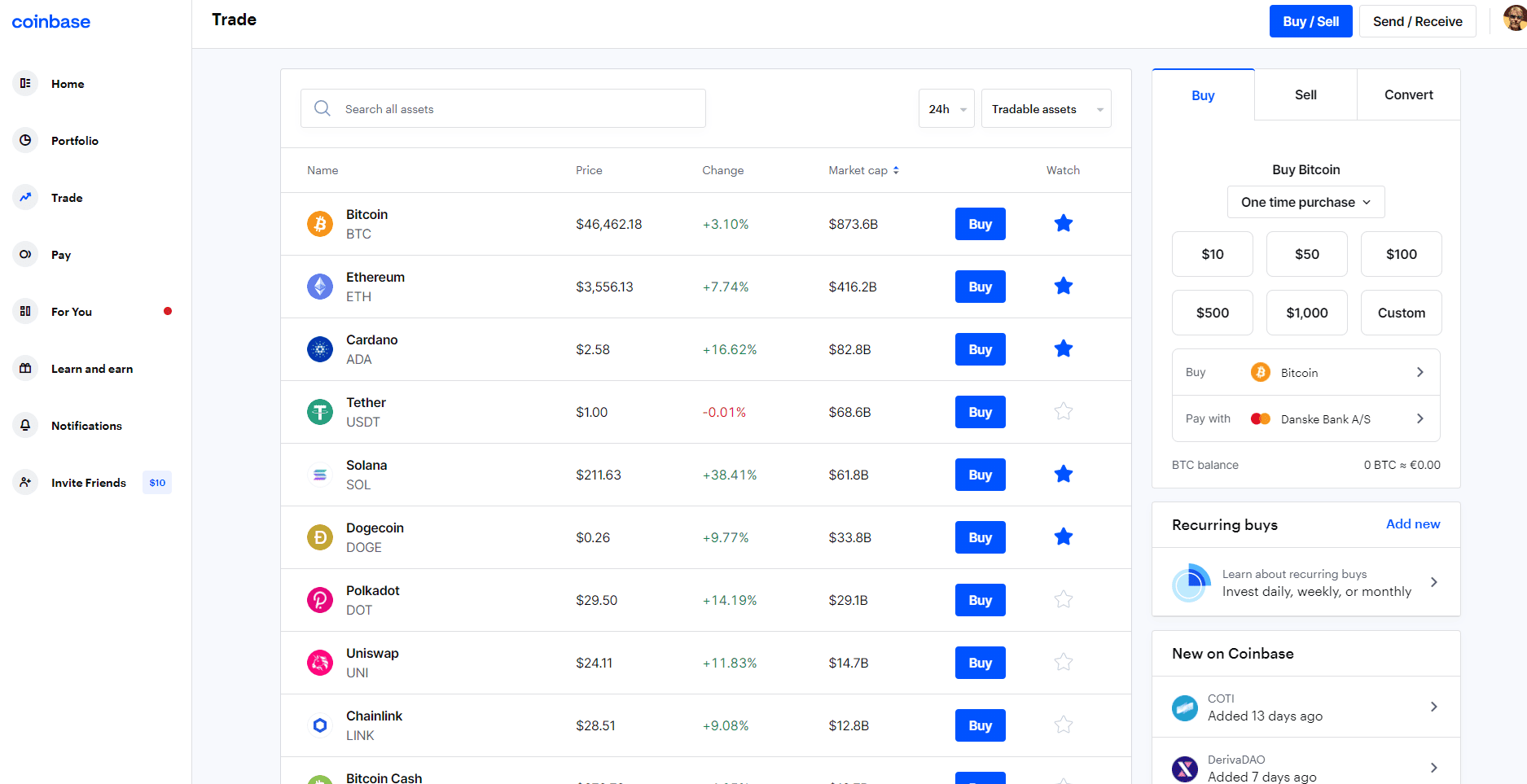
Task: Switch to the Buy tab
Action: tap(1203, 95)
